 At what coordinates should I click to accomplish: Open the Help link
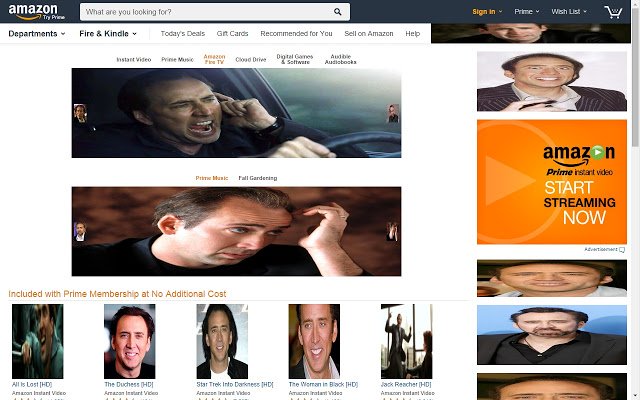(x=413, y=33)
